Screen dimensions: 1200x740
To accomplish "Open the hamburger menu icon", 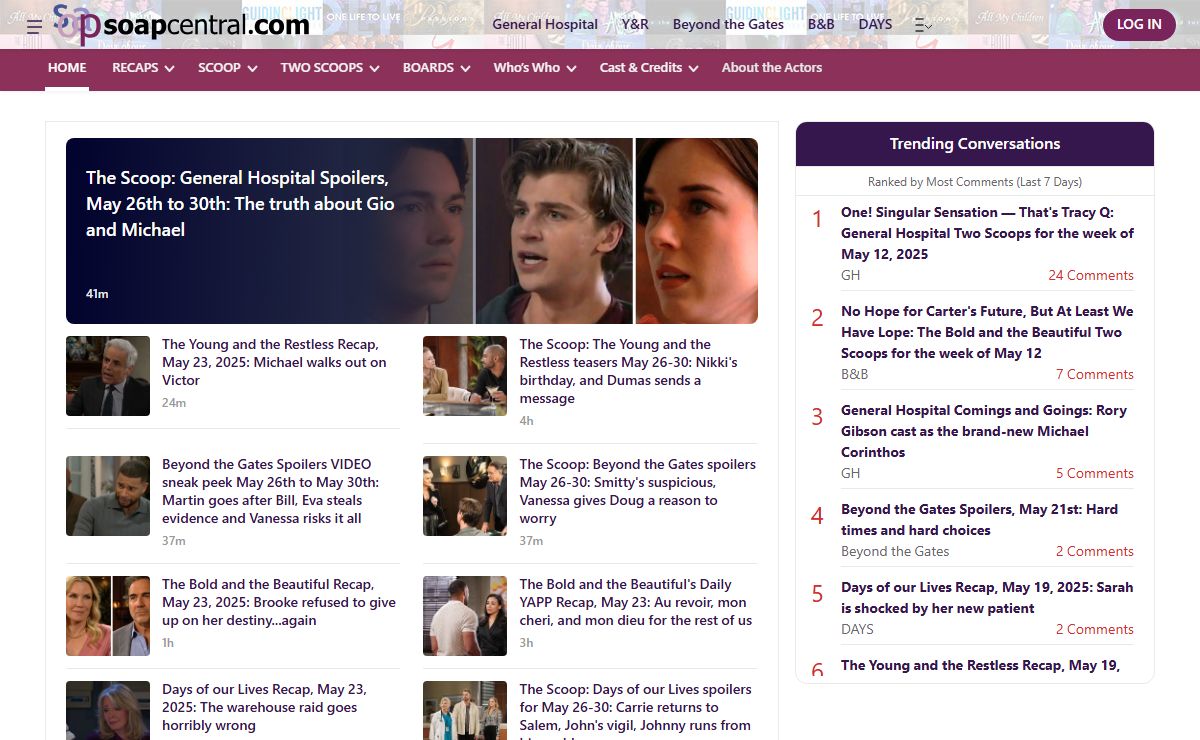I will (x=34, y=26).
